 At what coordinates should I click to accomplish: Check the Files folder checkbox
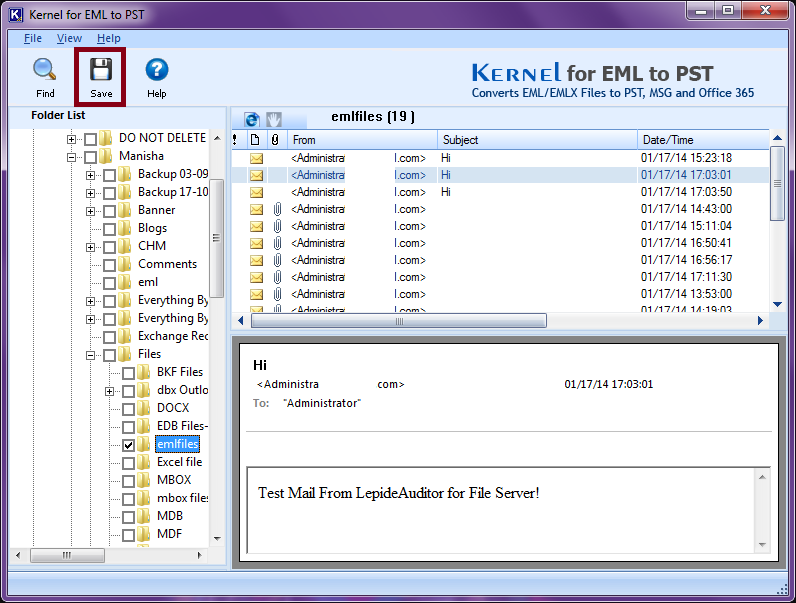109,355
